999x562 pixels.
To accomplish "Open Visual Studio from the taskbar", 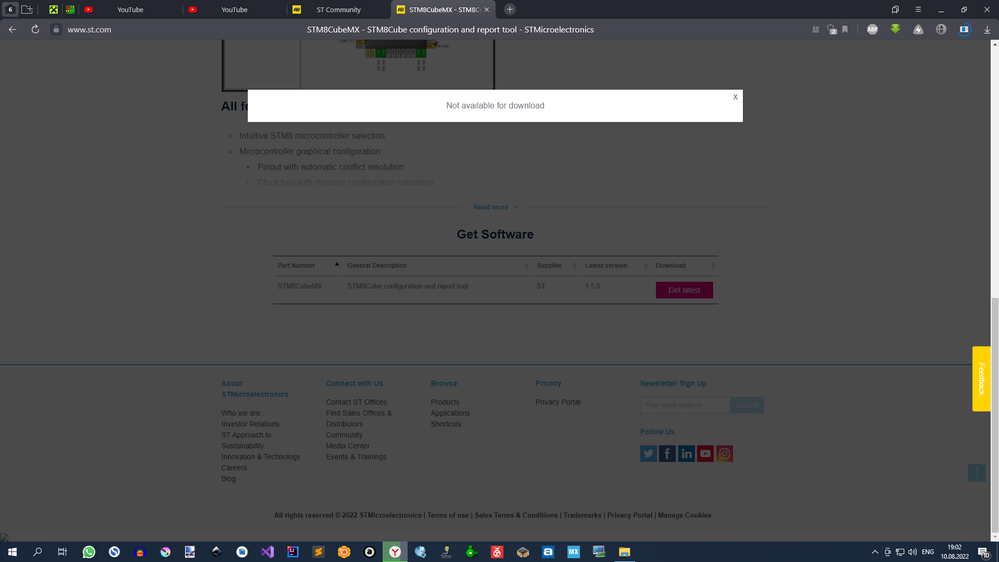I will [x=267, y=552].
